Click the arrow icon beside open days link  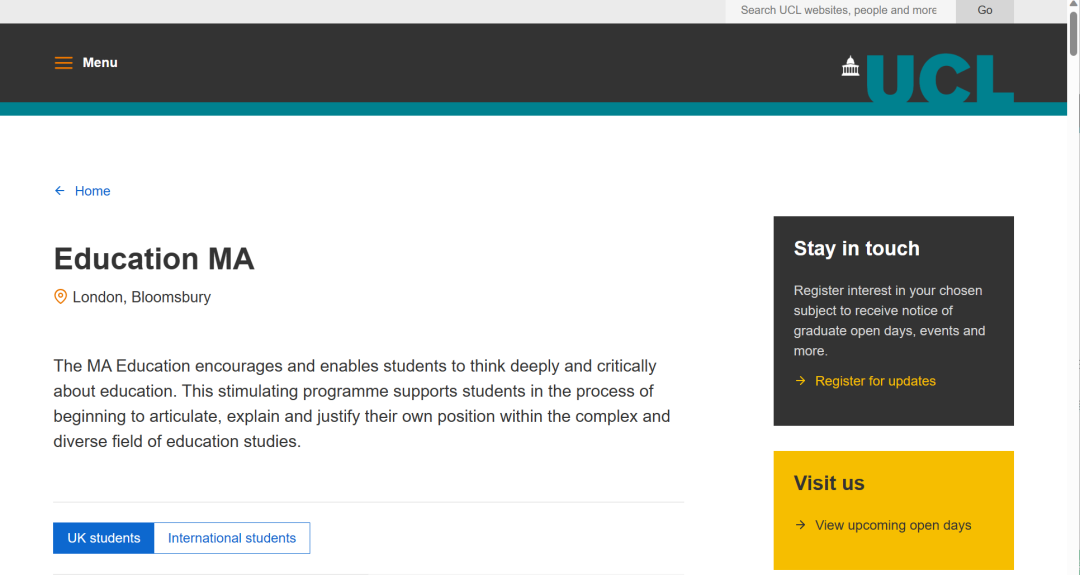(x=800, y=525)
